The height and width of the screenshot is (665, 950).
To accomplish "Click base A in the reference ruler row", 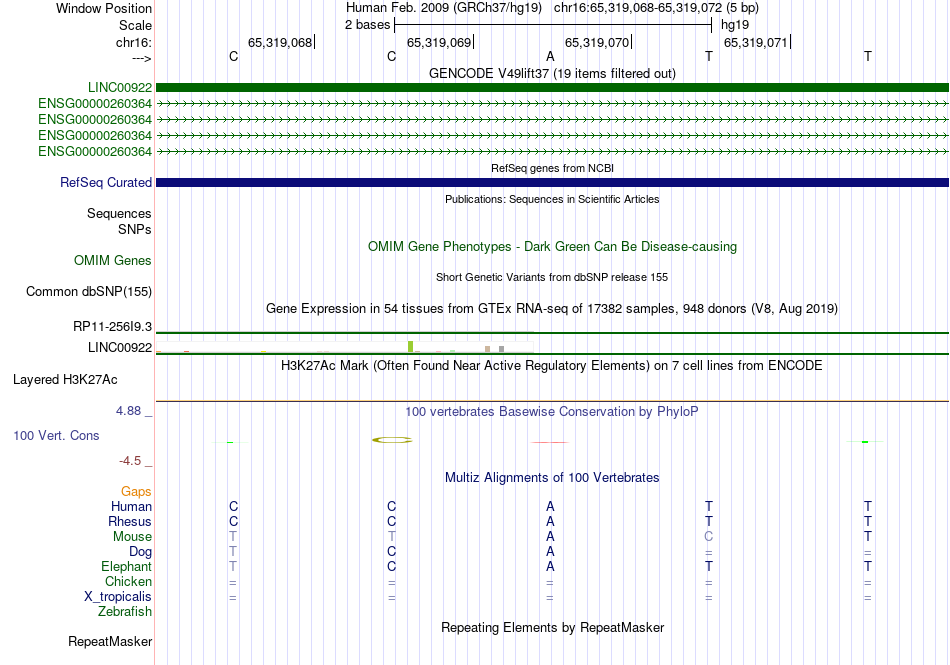I will [x=550, y=56].
